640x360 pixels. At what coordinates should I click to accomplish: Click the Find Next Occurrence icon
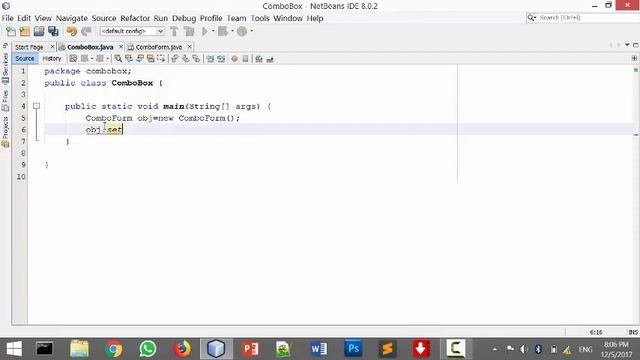coord(140,59)
